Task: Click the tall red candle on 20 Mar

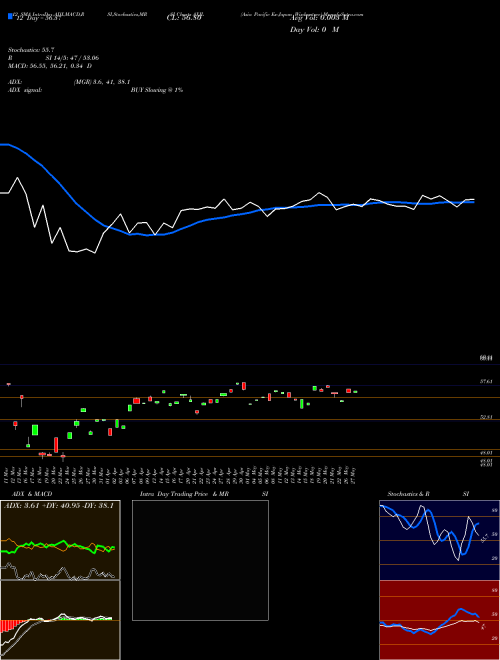Action: pyautogui.click(x=56, y=444)
